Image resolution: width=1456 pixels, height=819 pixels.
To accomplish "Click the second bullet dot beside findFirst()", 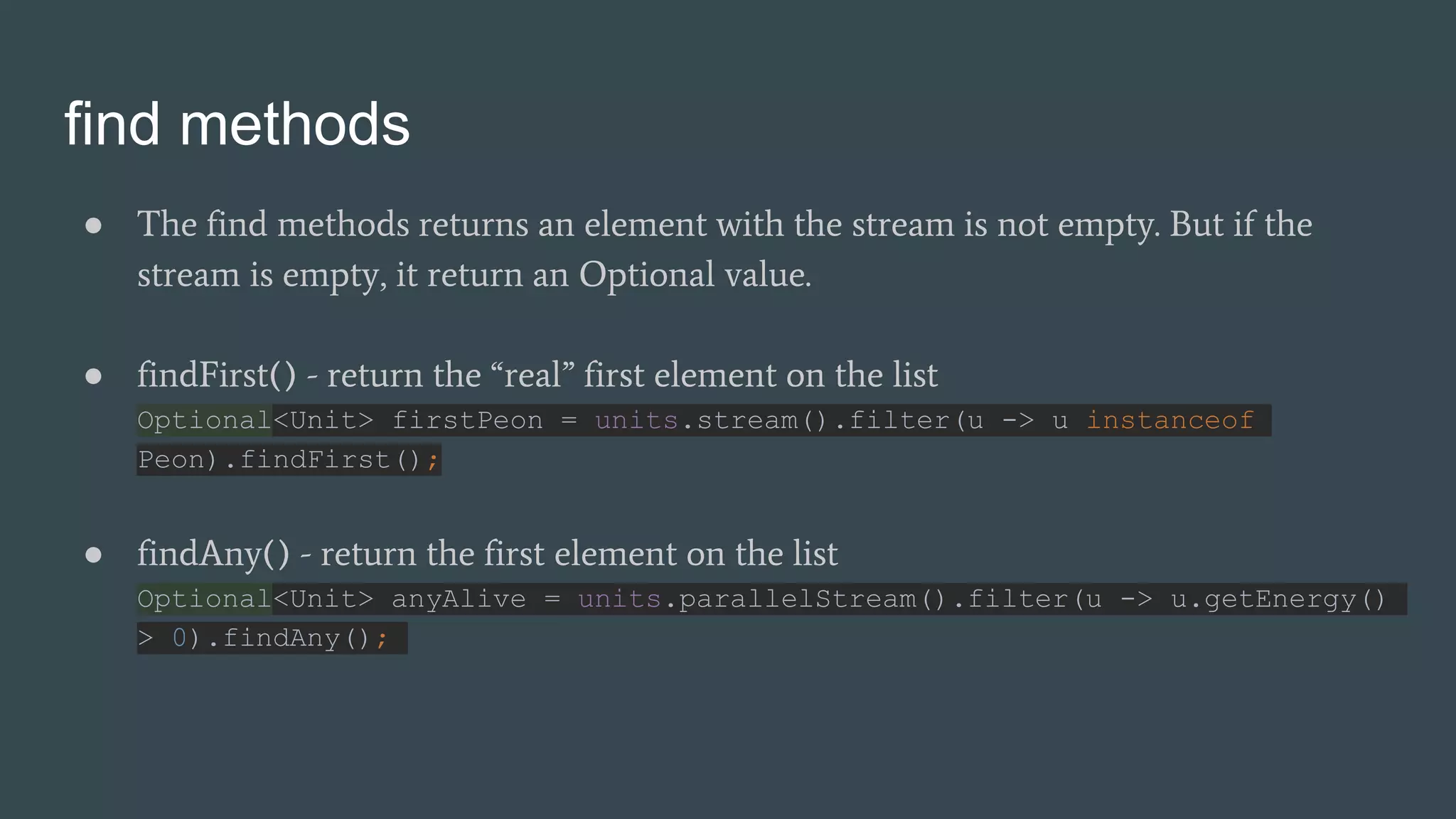I will point(93,376).
